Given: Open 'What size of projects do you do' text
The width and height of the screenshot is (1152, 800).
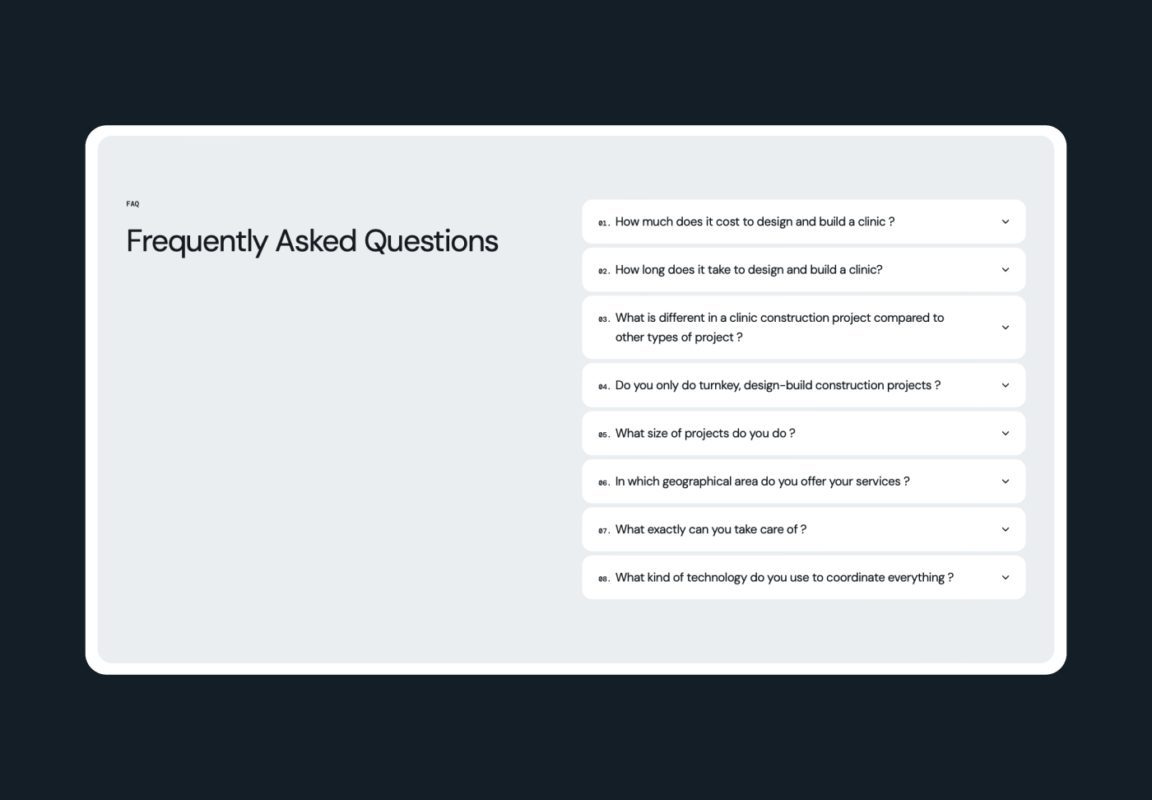Looking at the screenshot, I should click(x=705, y=433).
